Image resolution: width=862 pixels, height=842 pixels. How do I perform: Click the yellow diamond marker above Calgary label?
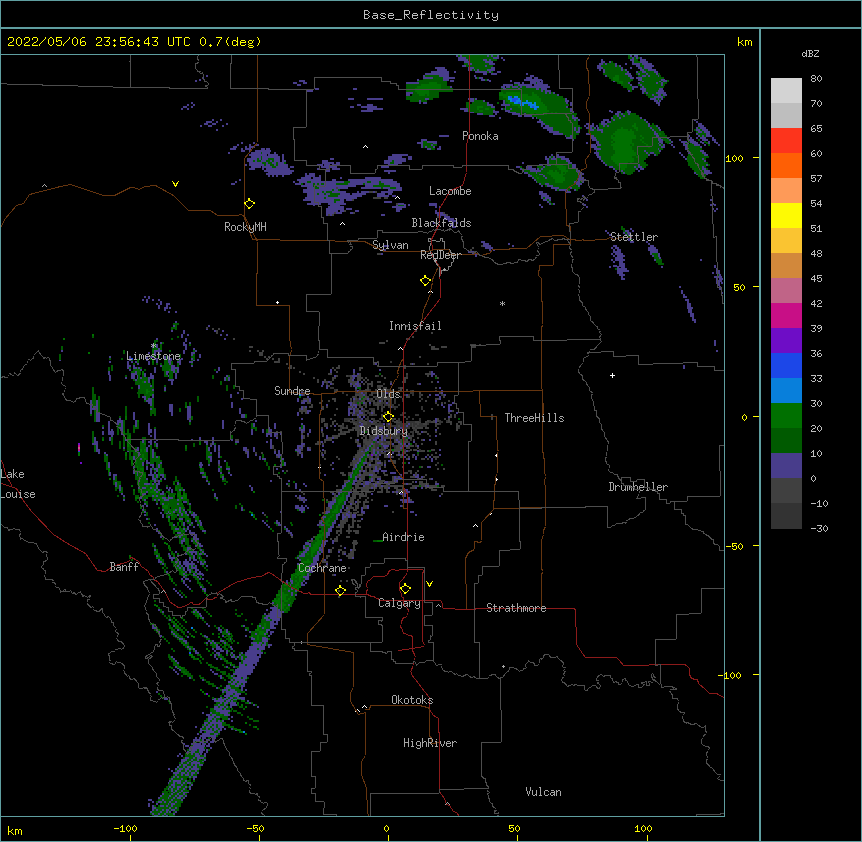coord(405,589)
